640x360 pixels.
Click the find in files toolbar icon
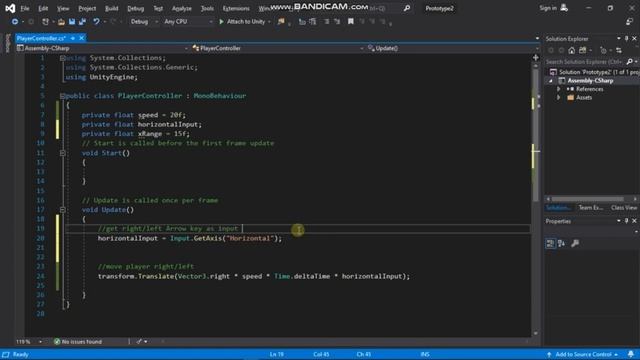281,22
